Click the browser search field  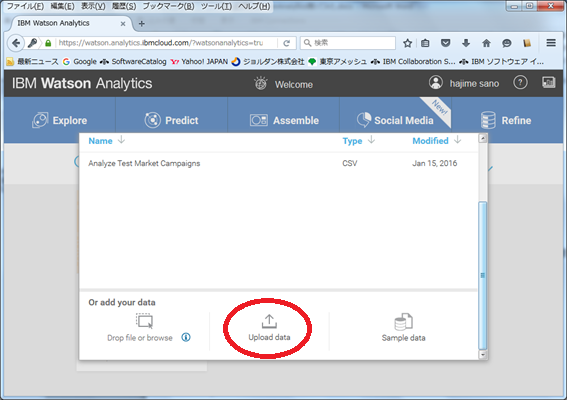coord(348,43)
